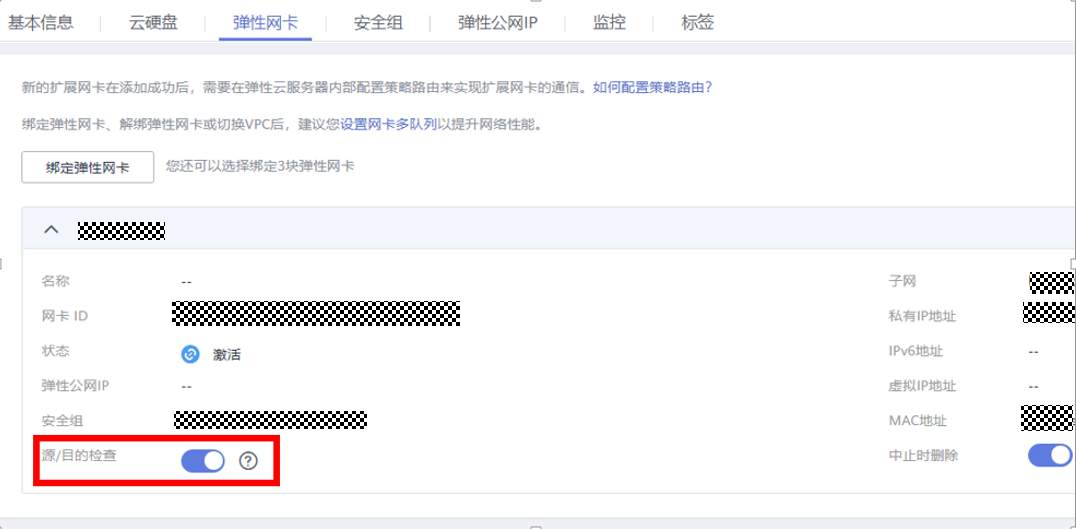Image resolution: width=1076 pixels, height=529 pixels.
Task: Open the 云硬盘 tab
Action: [x=153, y=23]
